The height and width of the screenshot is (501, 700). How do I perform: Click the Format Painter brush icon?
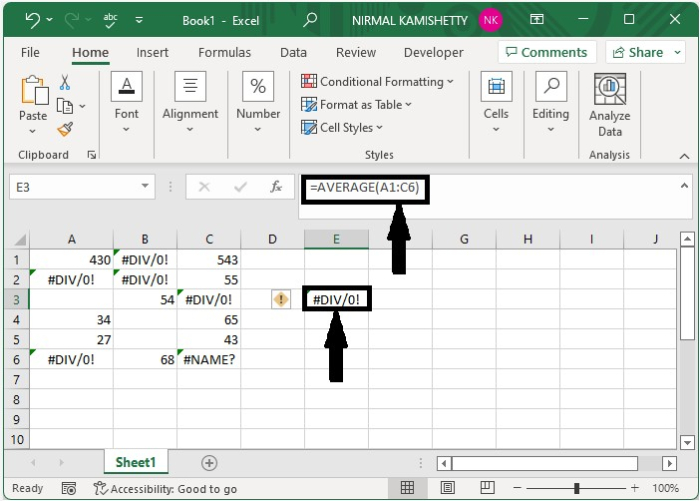[x=65, y=129]
